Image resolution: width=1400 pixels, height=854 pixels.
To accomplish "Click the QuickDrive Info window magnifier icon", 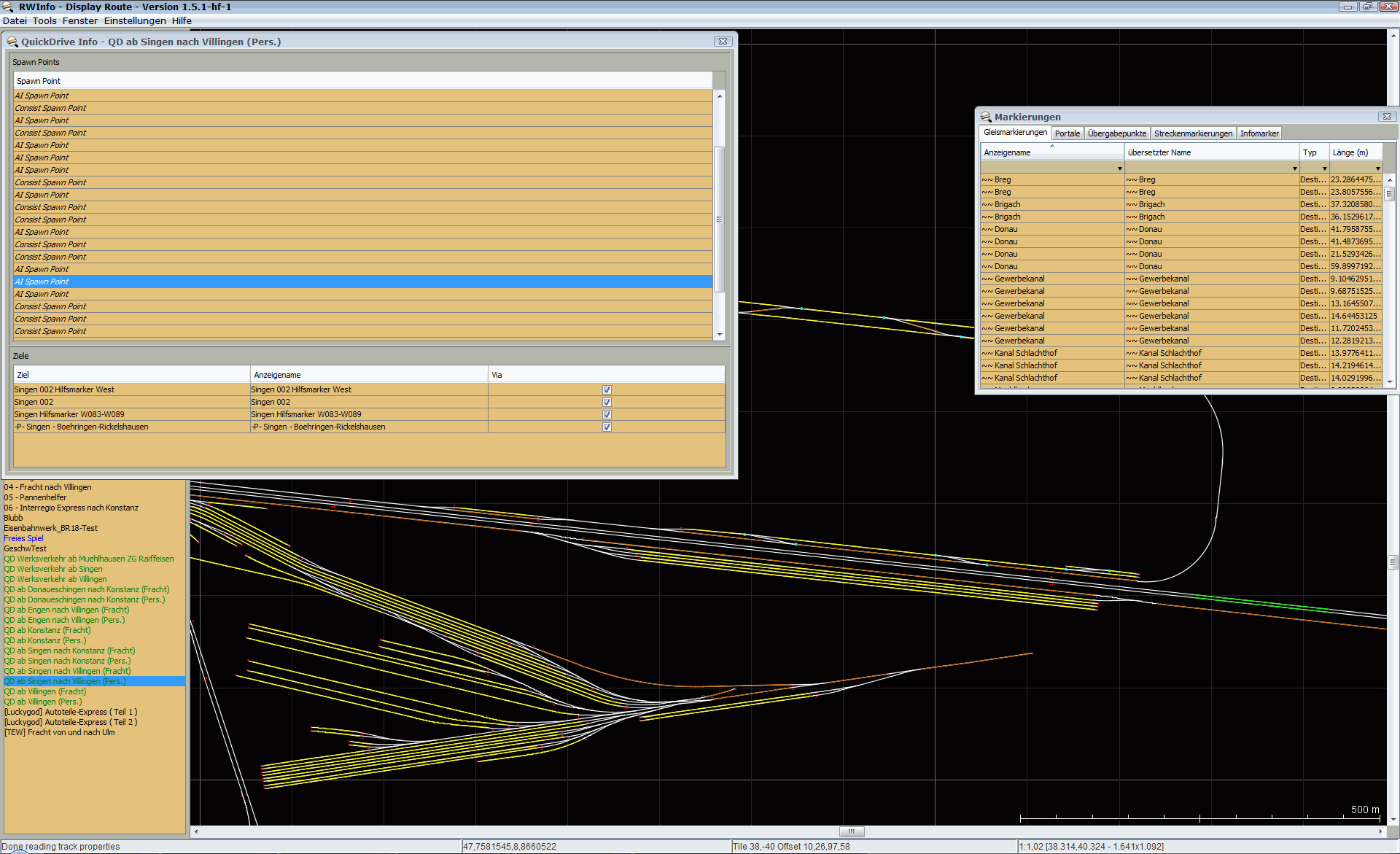I will [12, 42].
